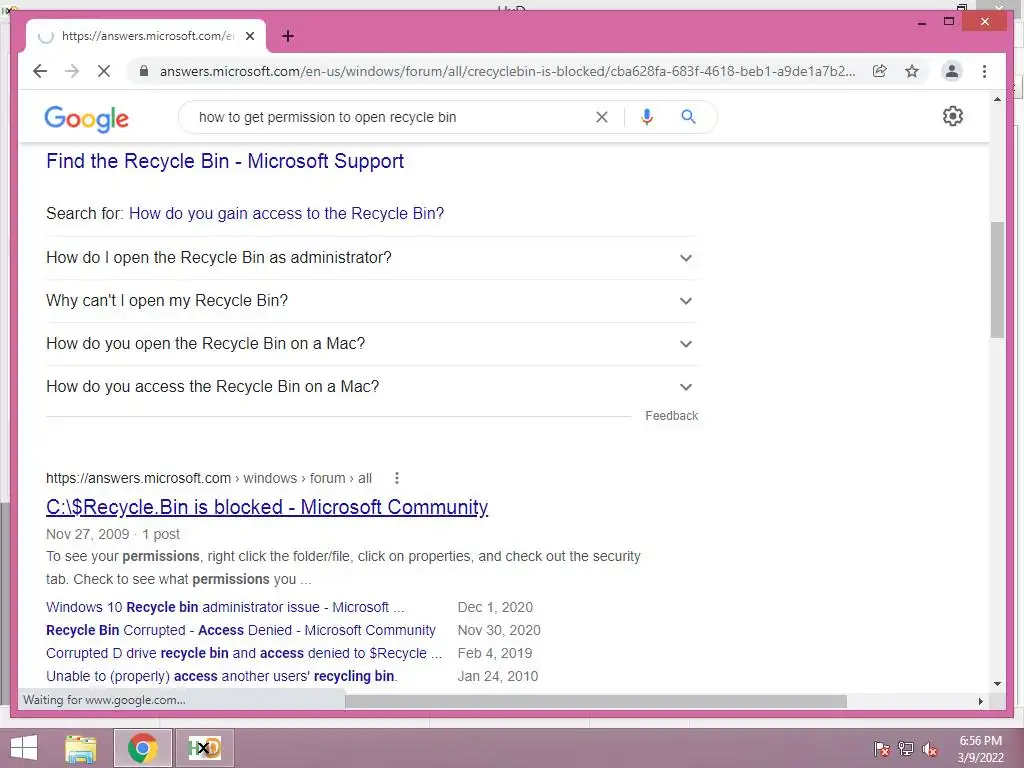Close the answers.microsoft.com tab
Image resolution: width=1024 pixels, height=768 pixels.
click(x=249, y=36)
